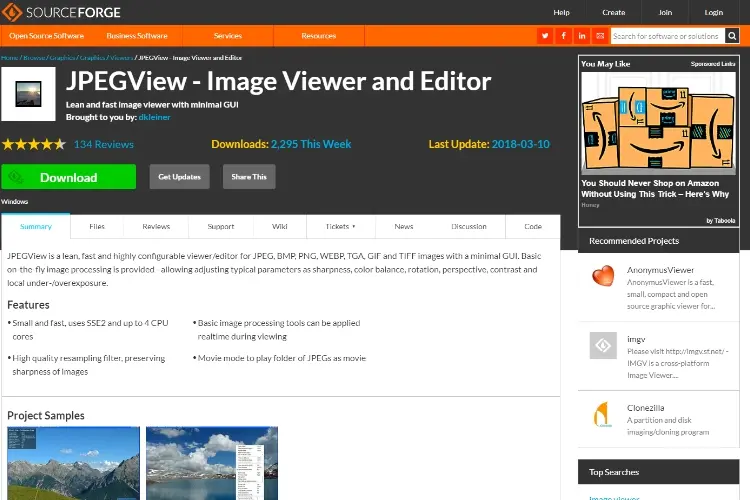This screenshot has width=750, height=500.
Task: Open the Clonezilla project link
Action: click(x=645, y=408)
